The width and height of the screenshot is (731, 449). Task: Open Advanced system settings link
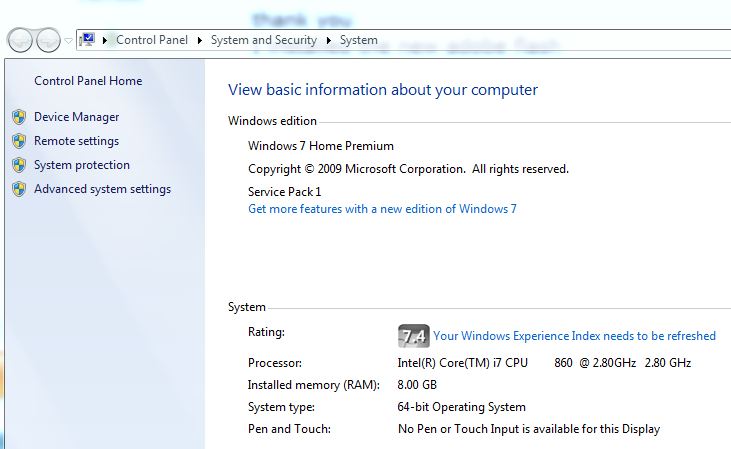pos(103,189)
